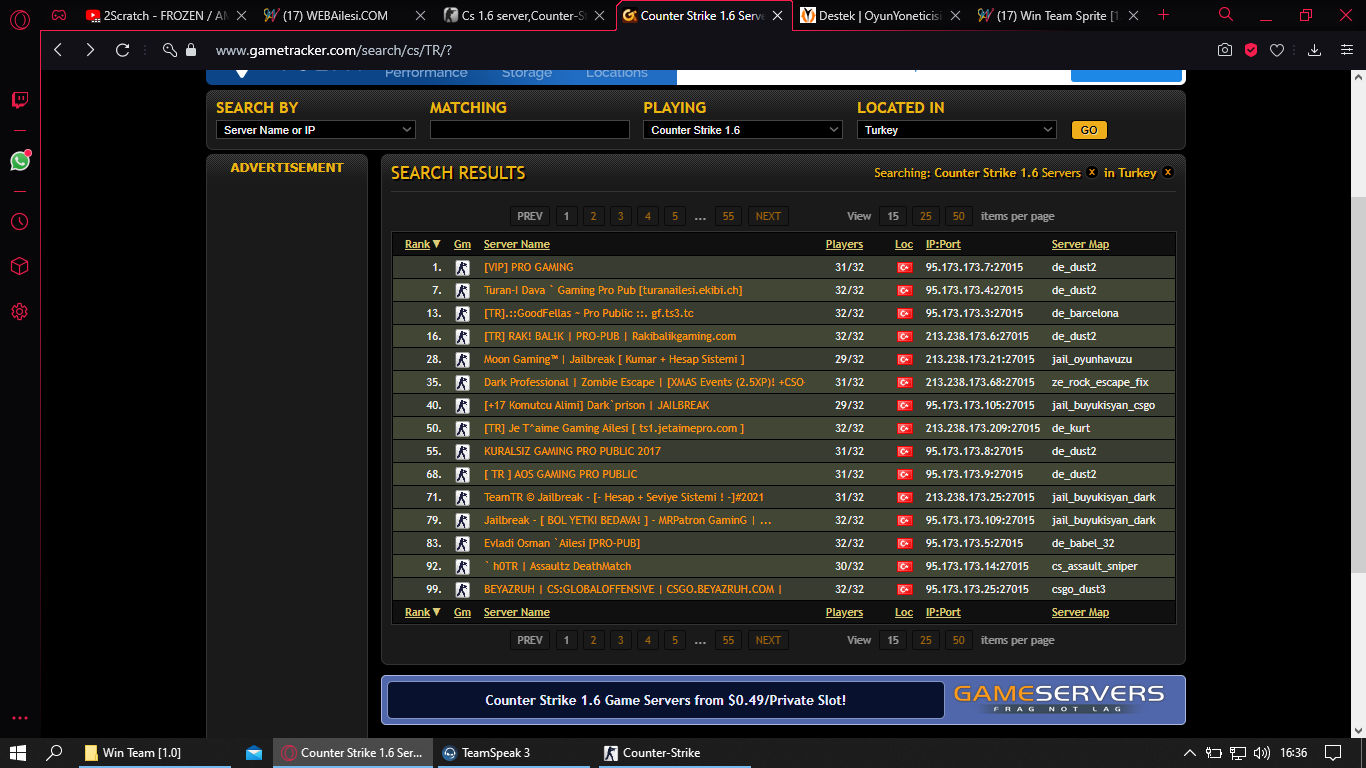Image resolution: width=1366 pixels, height=768 pixels.
Task: Click Turkey flag in Moon Gaming row
Action: (904, 359)
